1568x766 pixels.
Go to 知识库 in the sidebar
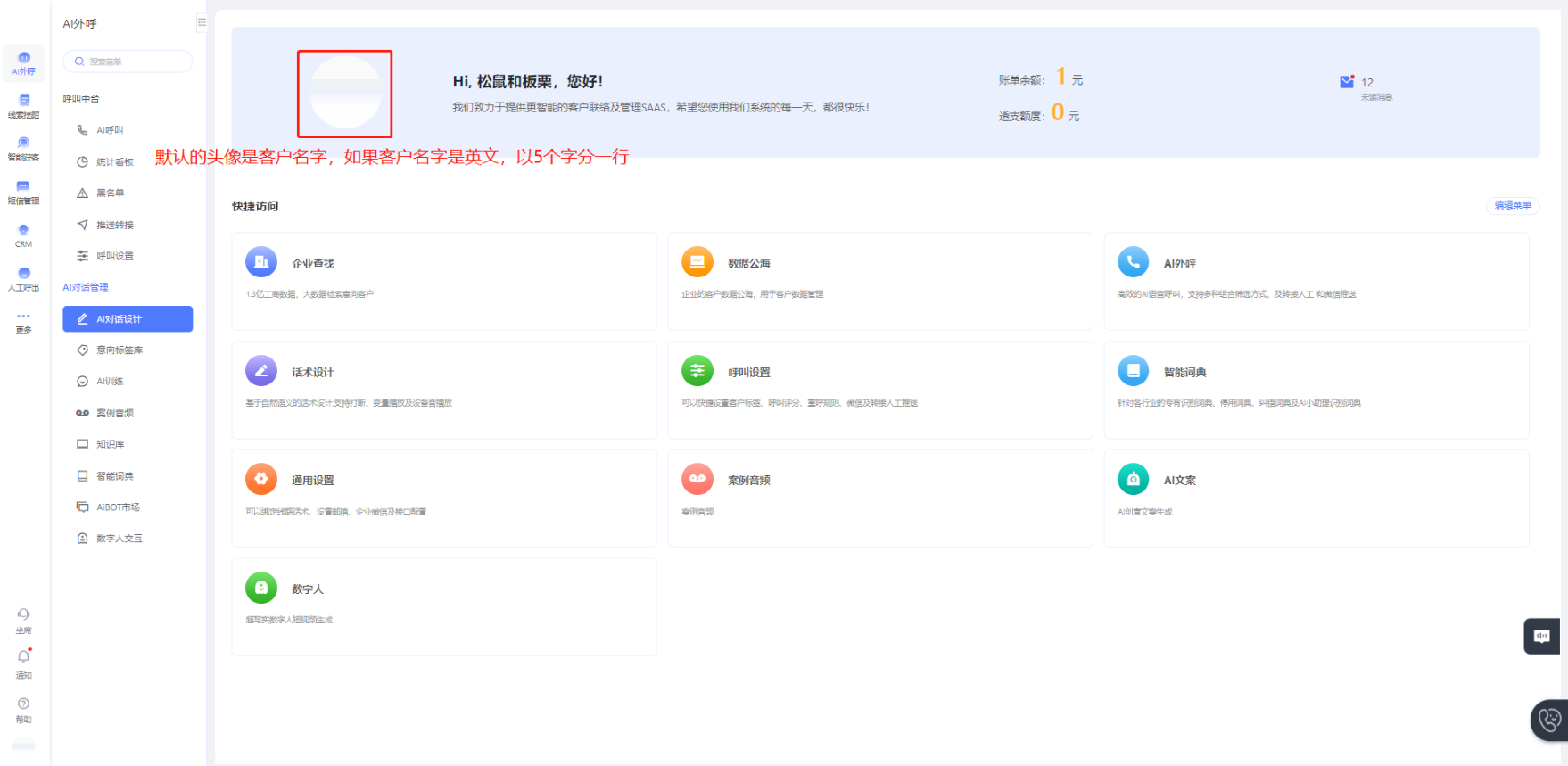110,444
